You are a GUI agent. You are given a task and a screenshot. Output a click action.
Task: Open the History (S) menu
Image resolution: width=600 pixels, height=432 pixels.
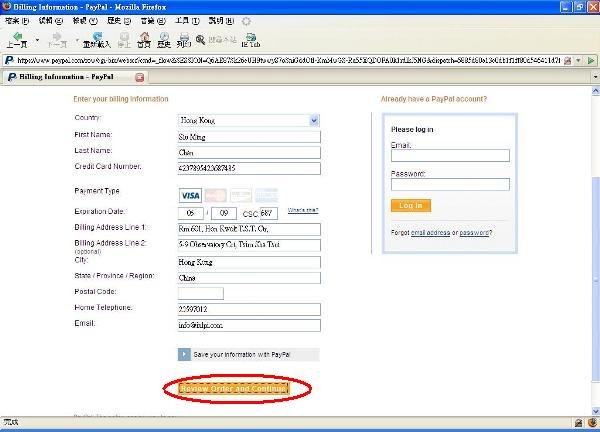[119, 21]
